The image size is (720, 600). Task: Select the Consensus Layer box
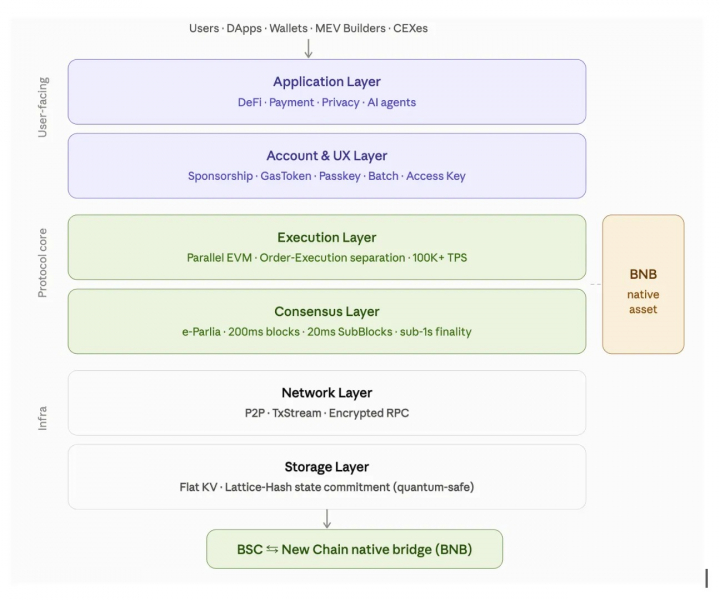coord(327,321)
